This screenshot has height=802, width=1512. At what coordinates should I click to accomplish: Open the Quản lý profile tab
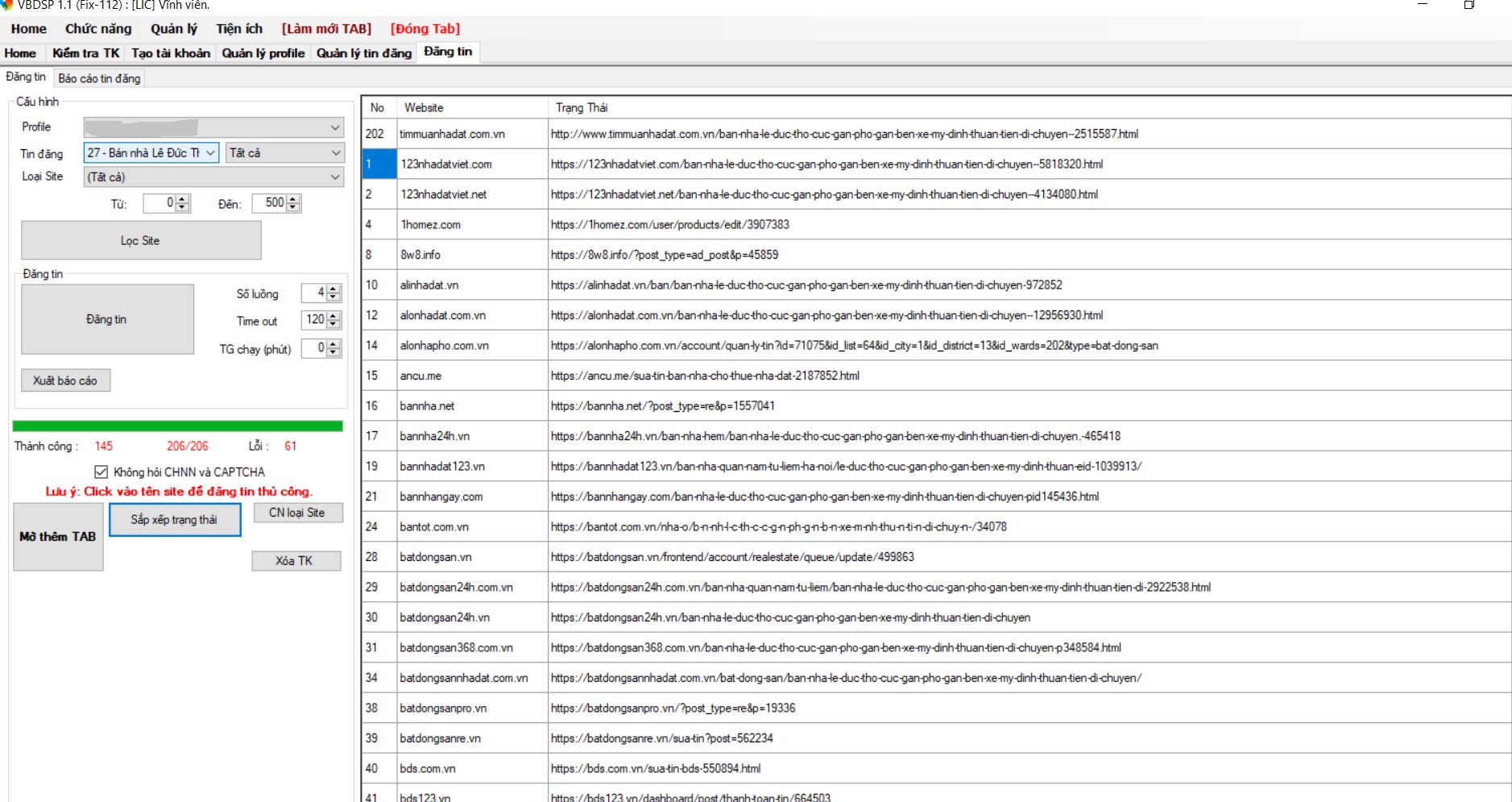(263, 53)
